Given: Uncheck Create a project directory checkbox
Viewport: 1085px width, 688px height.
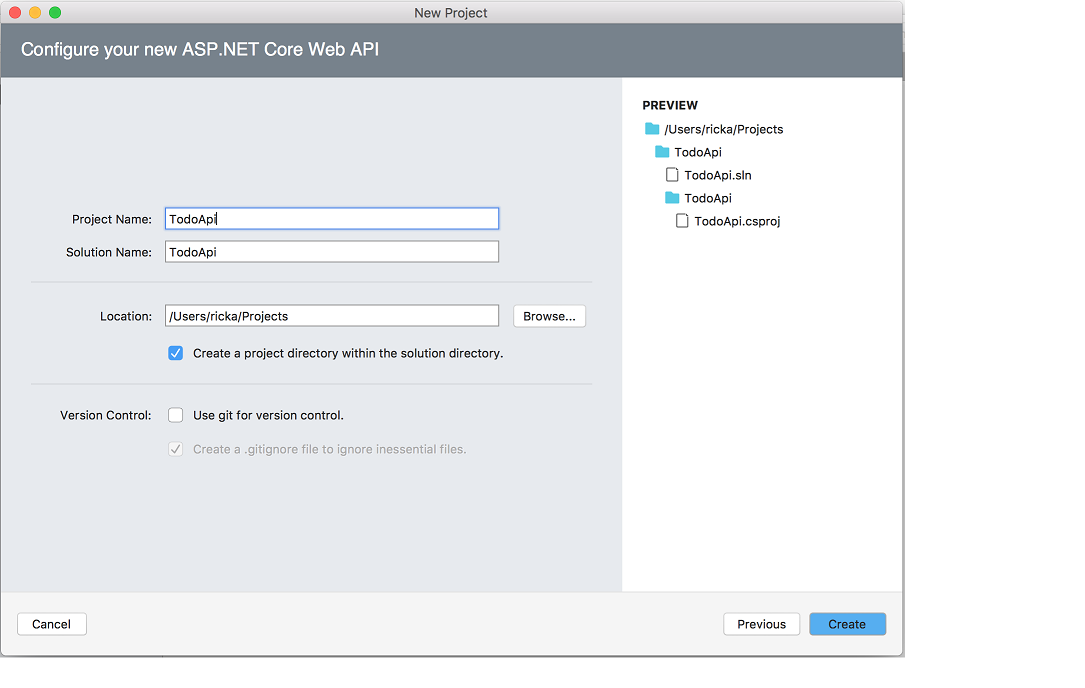Looking at the screenshot, I should (x=176, y=353).
